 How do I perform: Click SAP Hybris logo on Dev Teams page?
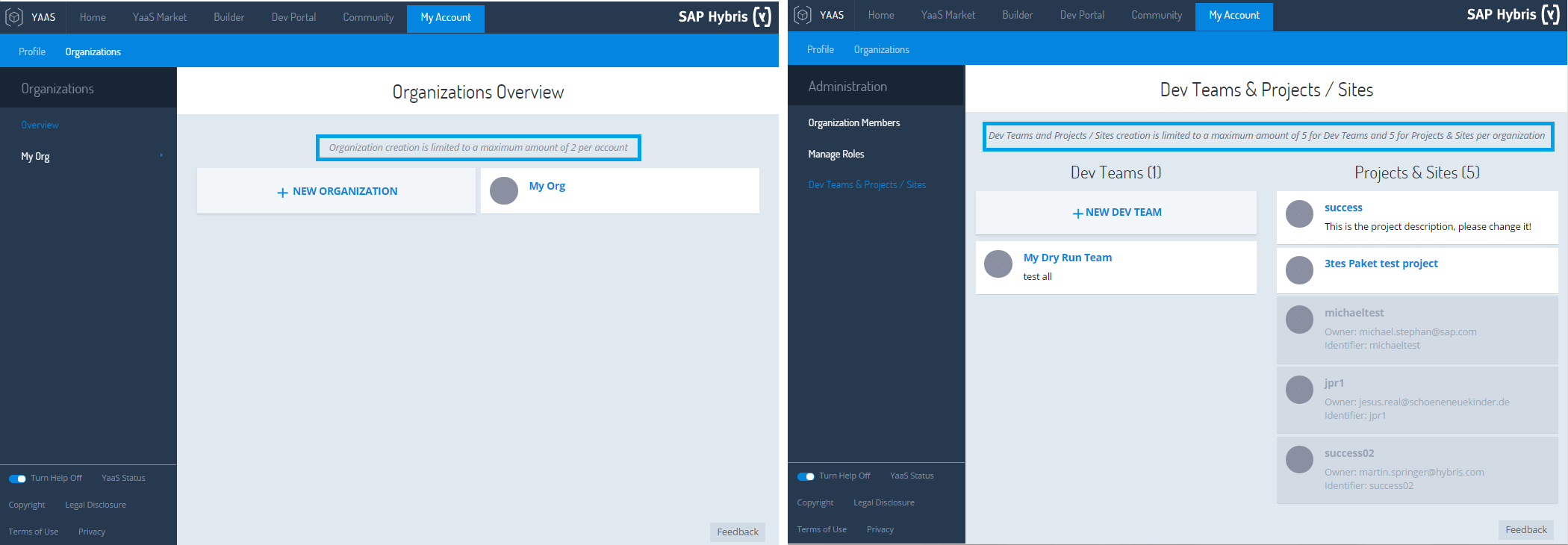click(x=1513, y=14)
